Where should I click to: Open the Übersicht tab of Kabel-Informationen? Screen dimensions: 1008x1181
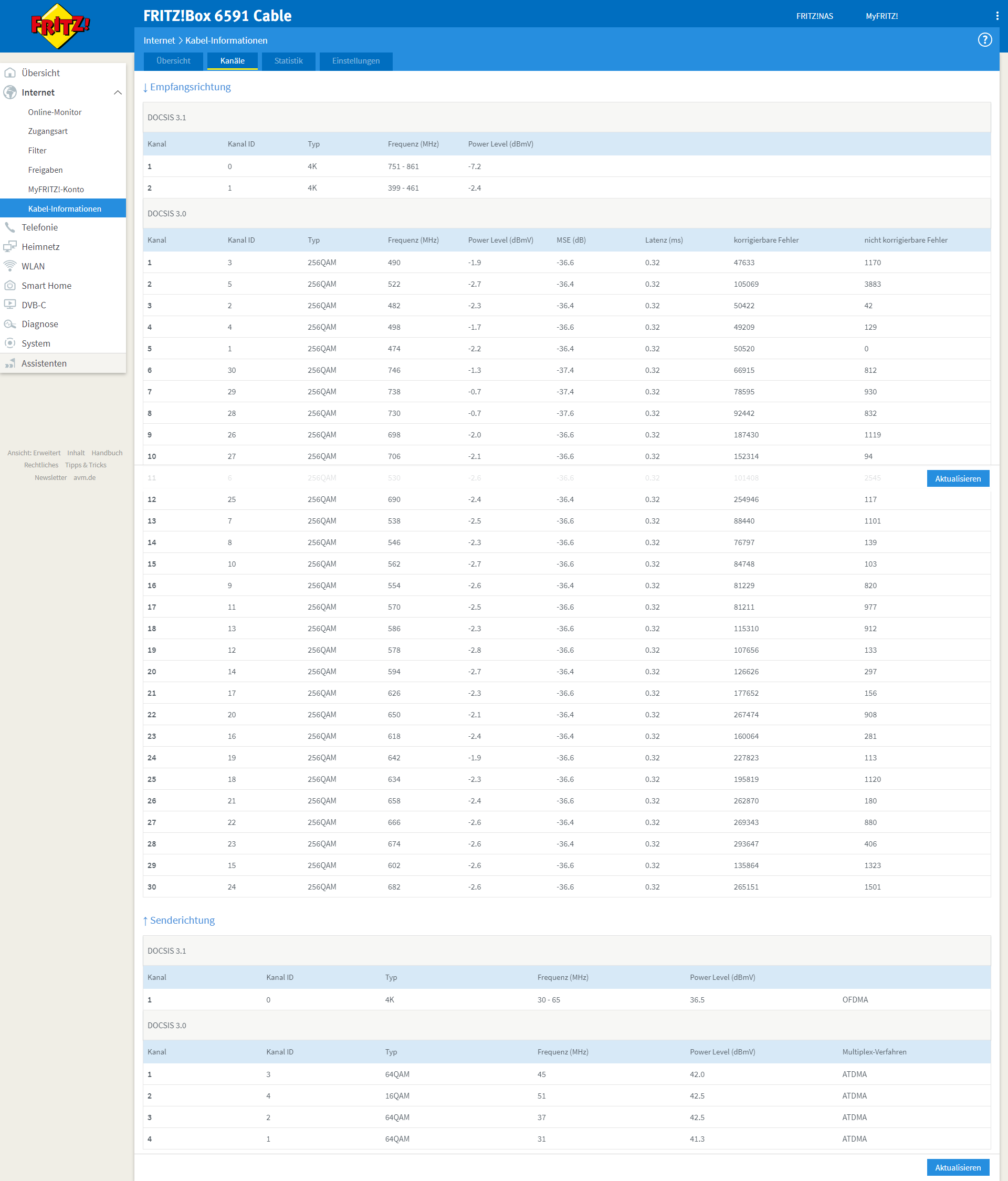pyautogui.click(x=173, y=61)
